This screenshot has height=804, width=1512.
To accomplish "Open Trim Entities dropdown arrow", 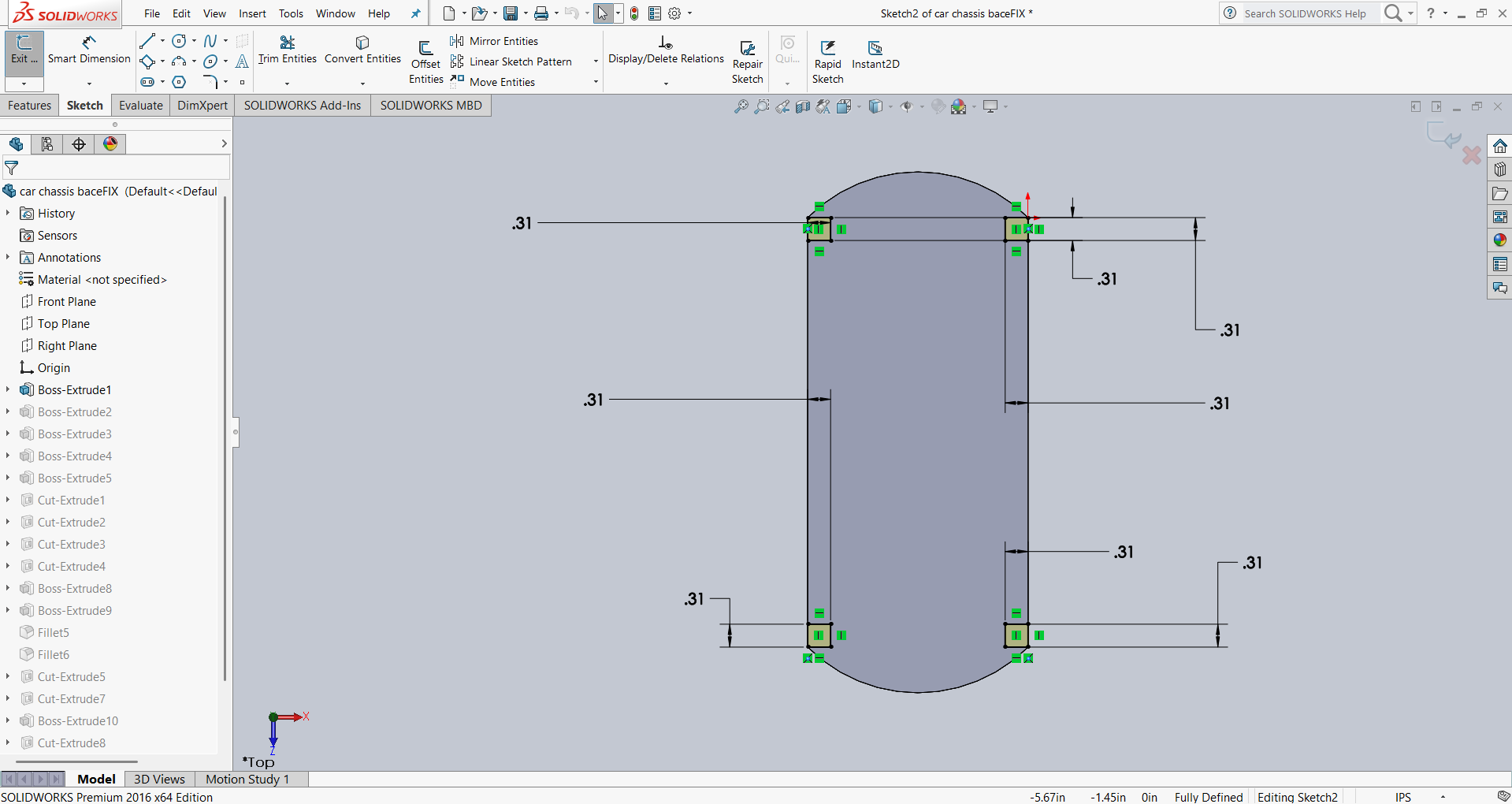I will click(287, 83).
